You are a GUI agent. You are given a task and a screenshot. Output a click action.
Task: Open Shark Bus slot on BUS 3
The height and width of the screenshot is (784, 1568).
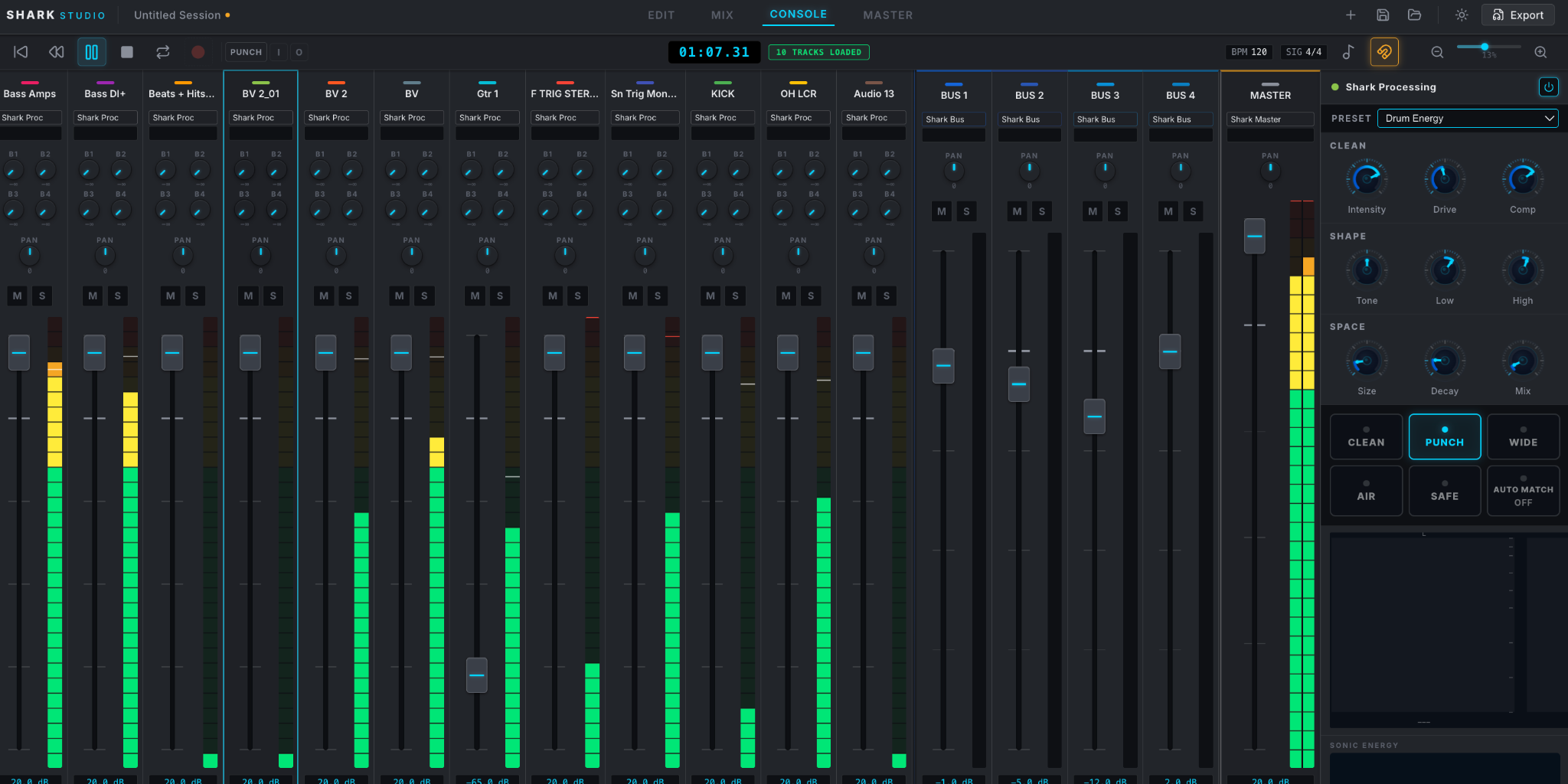click(x=1105, y=119)
